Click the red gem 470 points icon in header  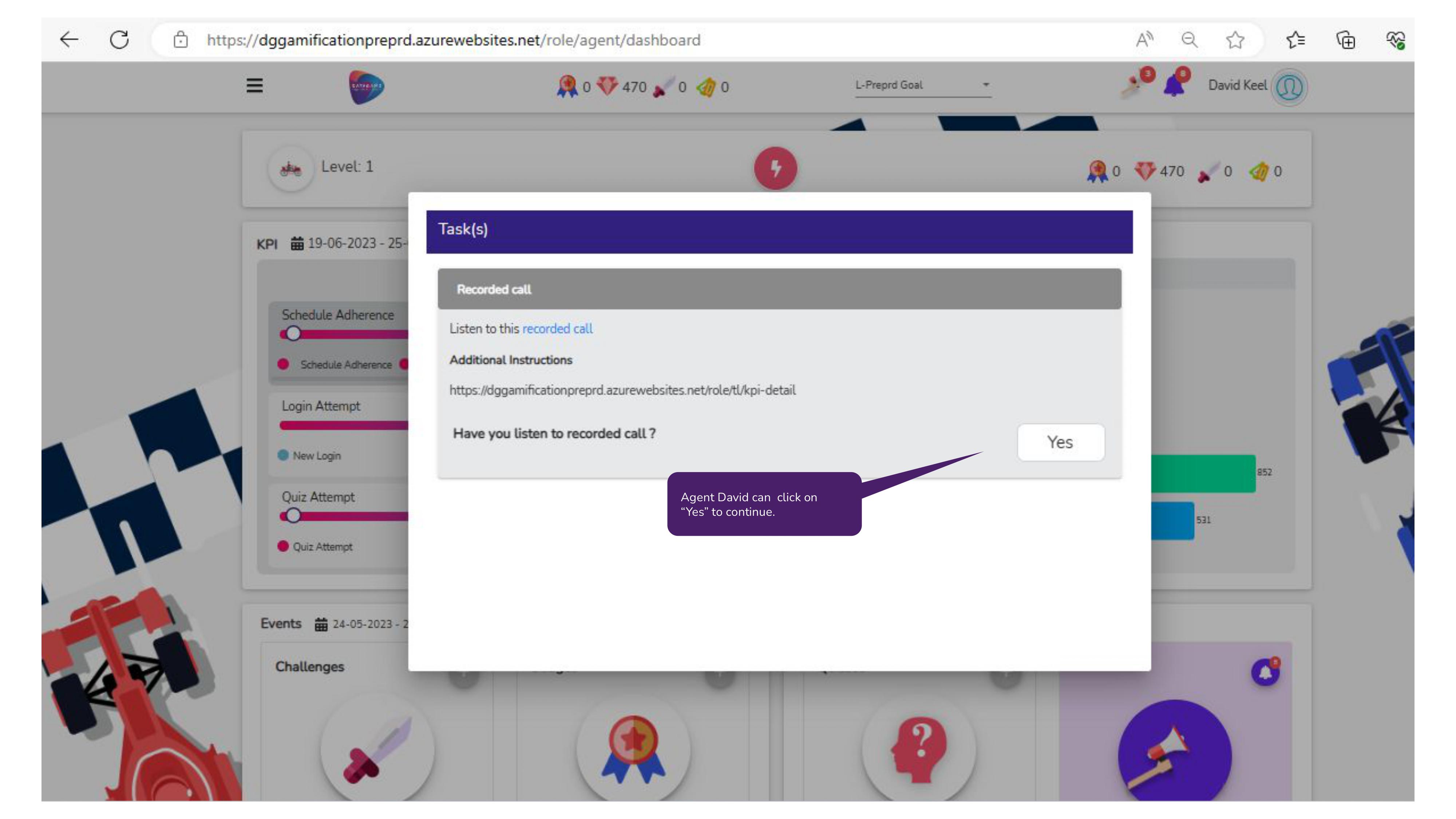[x=608, y=87]
